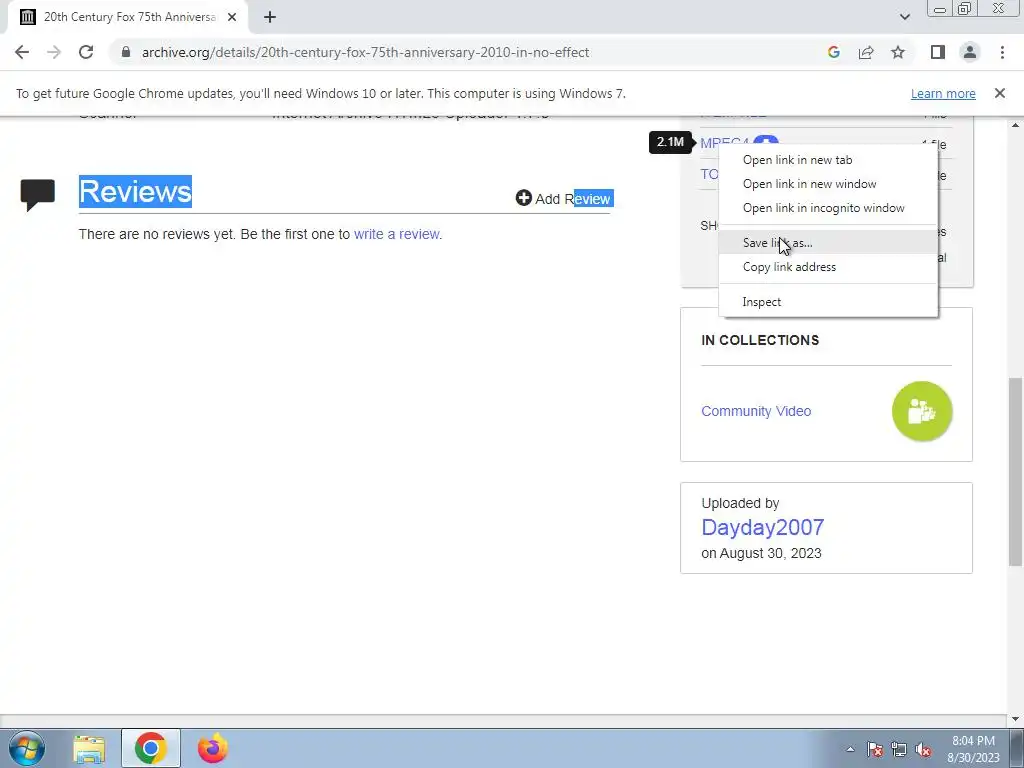Open File Explorer from the taskbar
Image resolution: width=1024 pixels, height=768 pixels.
point(89,748)
